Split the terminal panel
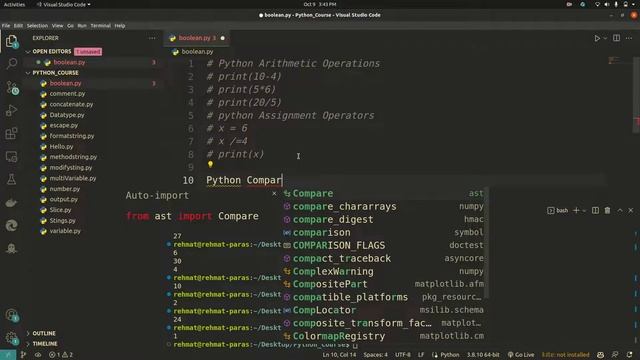640x360 pixels. (595, 210)
